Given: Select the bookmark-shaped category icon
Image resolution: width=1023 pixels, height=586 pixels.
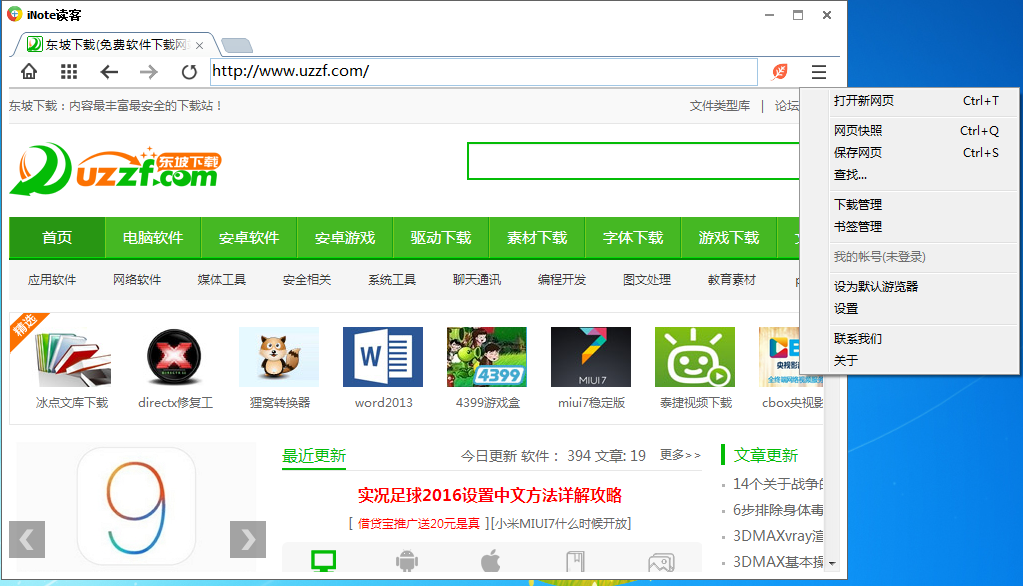Looking at the screenshot, I should pyautogui.click(x=575, y=561).
